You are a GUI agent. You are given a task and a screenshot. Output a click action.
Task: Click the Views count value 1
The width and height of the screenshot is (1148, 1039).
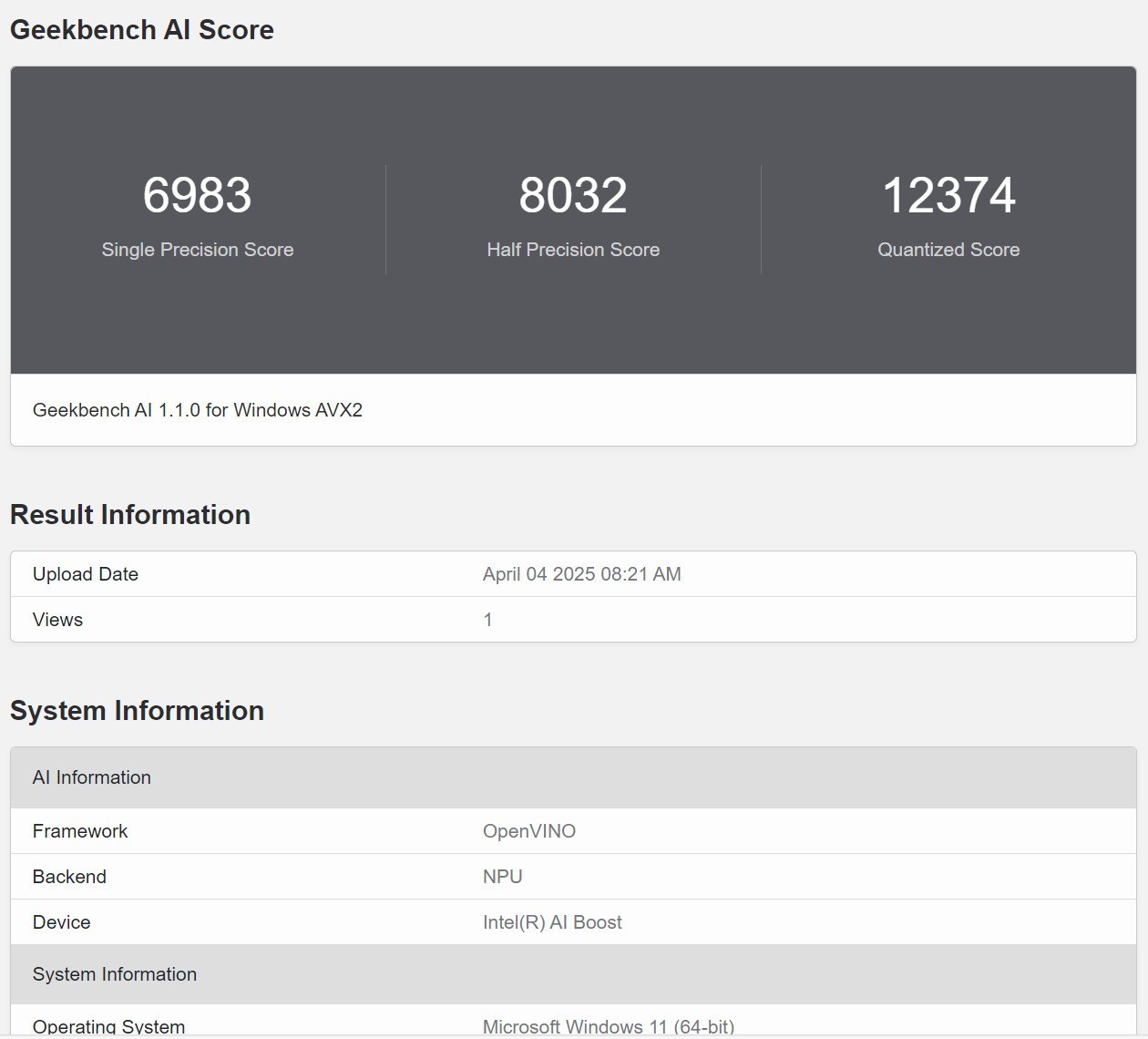tap(488, 619)
